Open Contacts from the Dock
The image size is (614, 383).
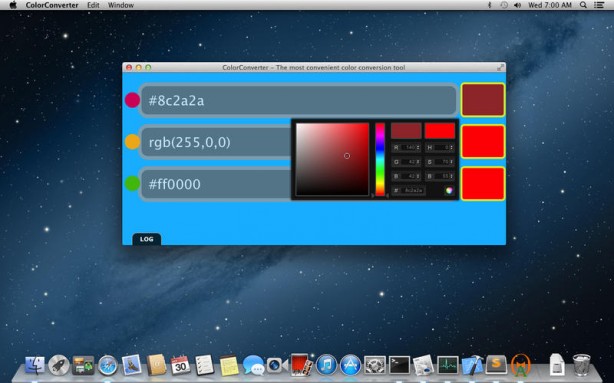(156, 365)
